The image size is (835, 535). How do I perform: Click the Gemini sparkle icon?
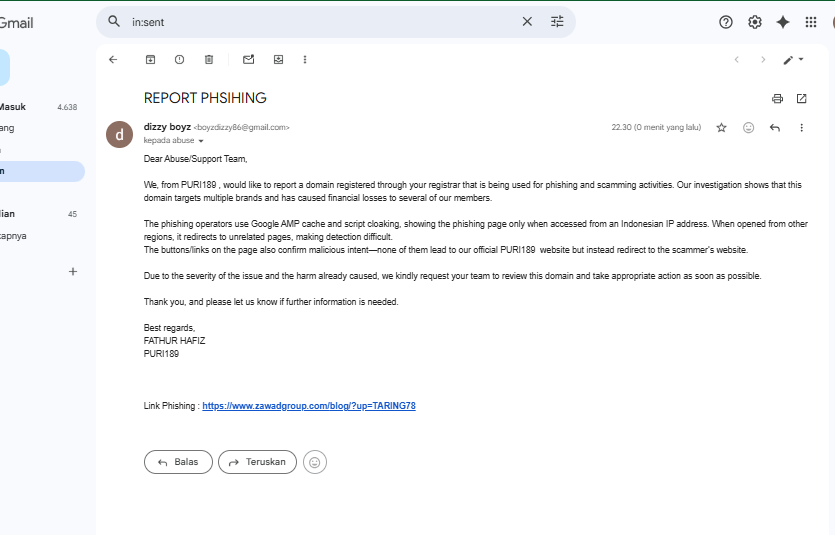pyautogui.click(x=783, y=22)
